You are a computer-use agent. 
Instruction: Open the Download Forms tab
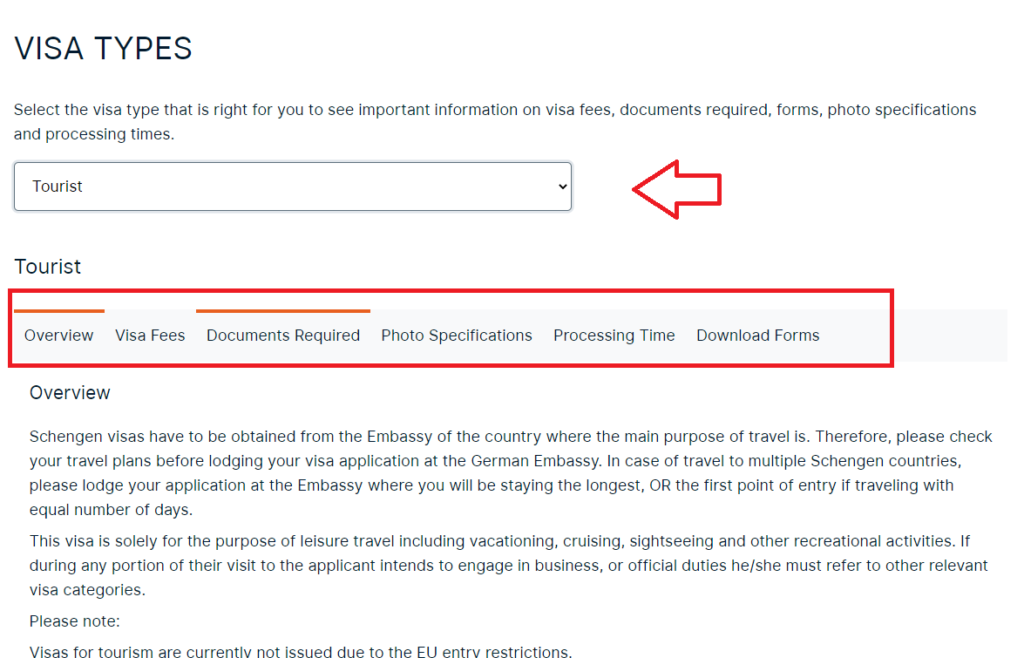coord(757,335)
